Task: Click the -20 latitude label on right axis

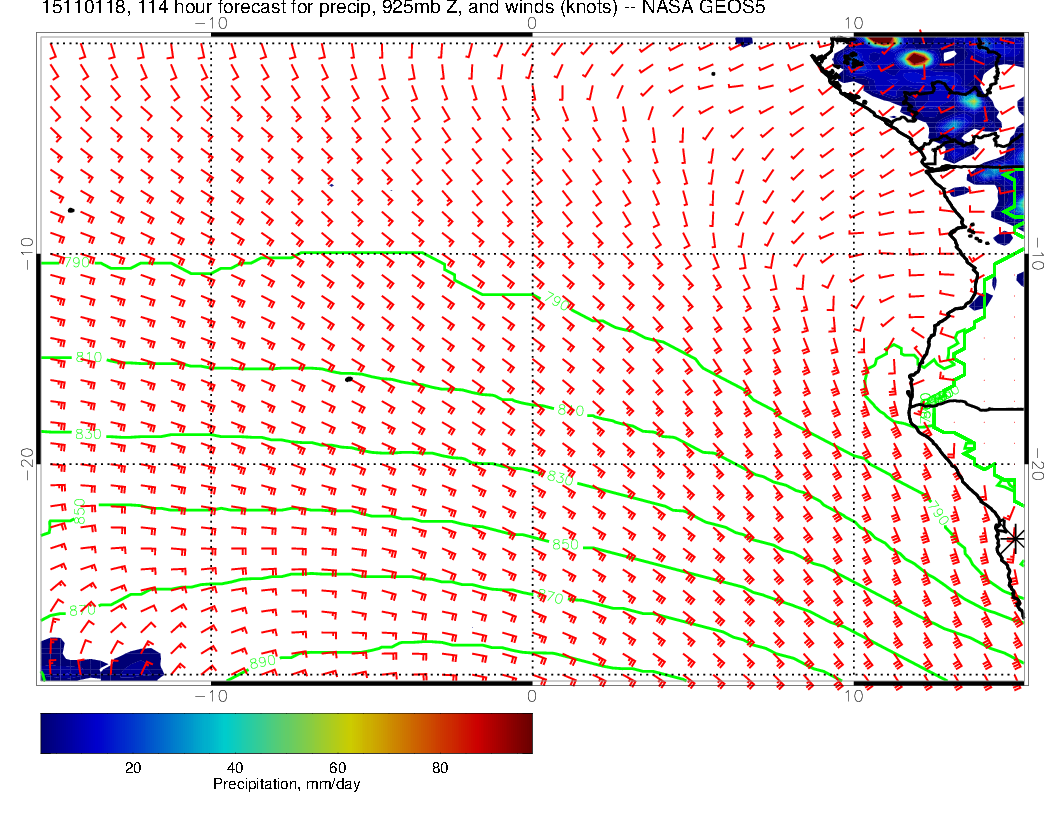Action: click(1040, 464)
